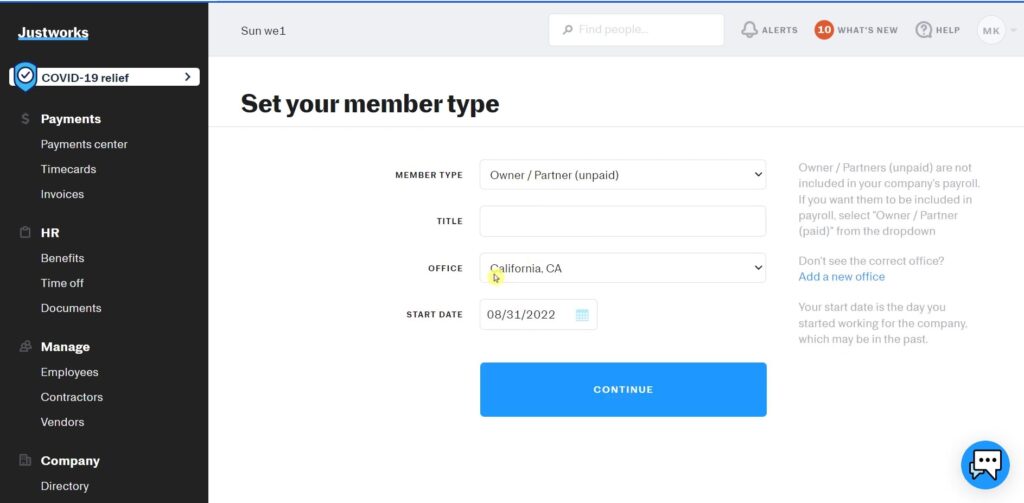This screenshot has width=1024, height=503.
Task: Open Time off page
Action: coord(62,283)
